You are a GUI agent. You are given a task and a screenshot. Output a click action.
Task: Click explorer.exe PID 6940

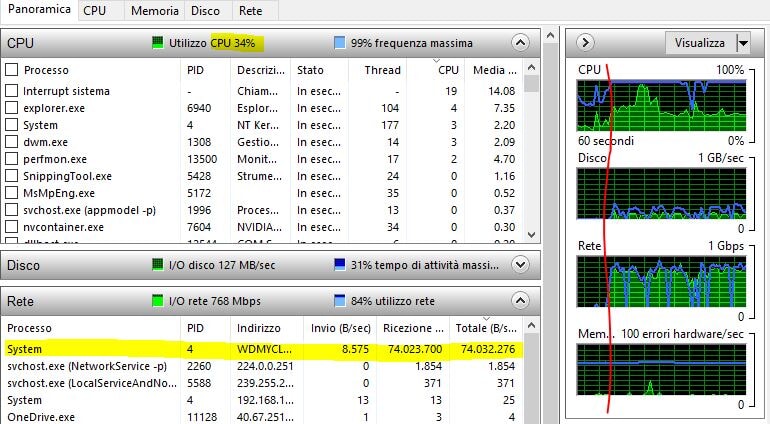(x=199, y=108)
